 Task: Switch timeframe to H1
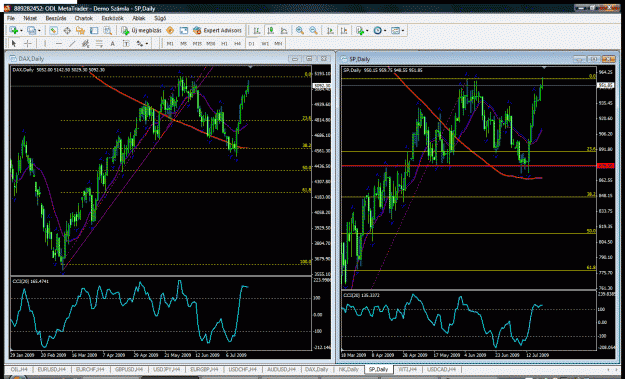(224, 43)
